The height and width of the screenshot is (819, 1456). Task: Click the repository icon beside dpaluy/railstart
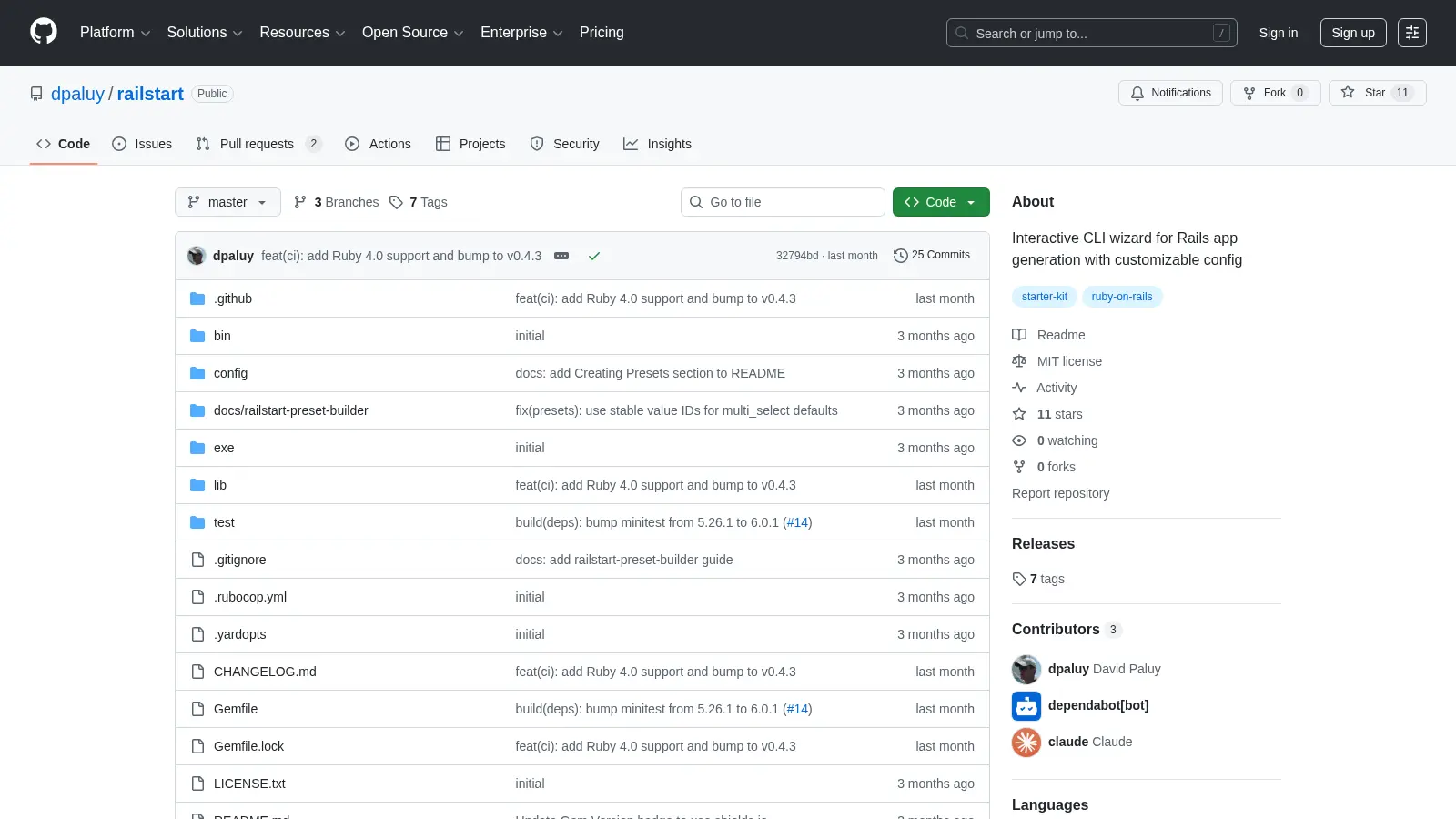point(36,94)
